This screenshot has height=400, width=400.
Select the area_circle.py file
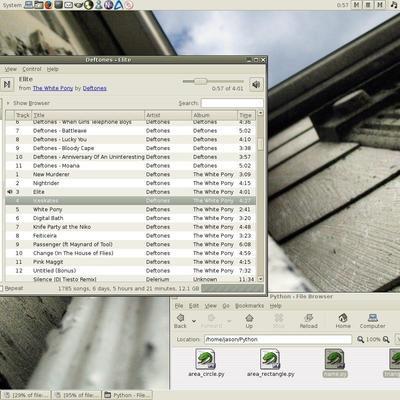click(206, 363)
